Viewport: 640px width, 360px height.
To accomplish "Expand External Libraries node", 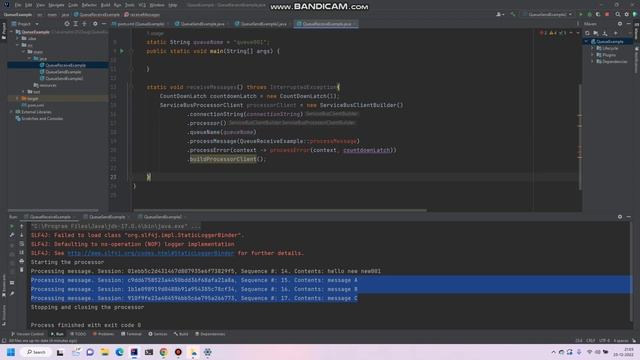I will [x=12, y=112].
